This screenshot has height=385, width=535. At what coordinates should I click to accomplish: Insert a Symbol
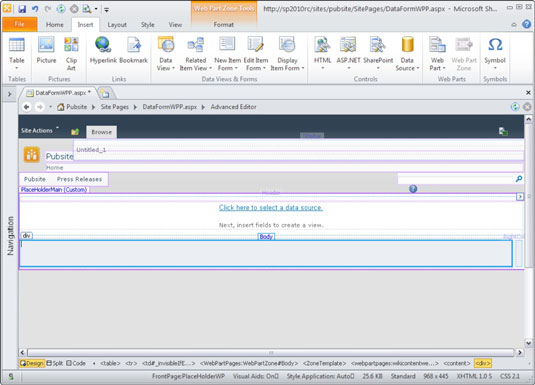click(495, 53)
